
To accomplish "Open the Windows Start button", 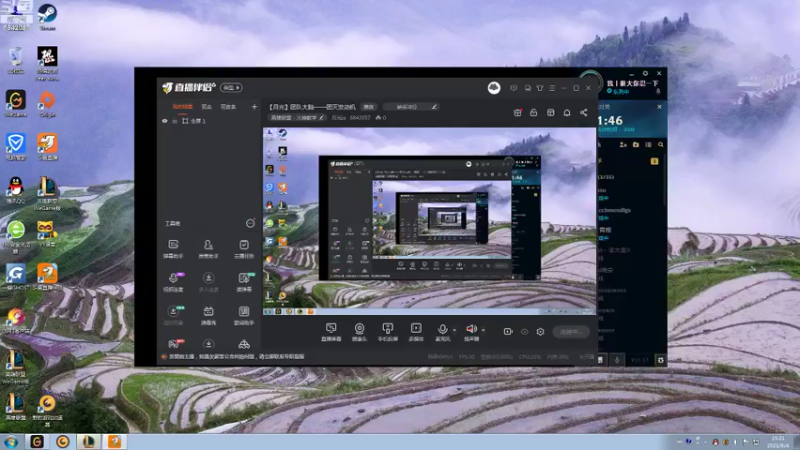I will (11, 441).
